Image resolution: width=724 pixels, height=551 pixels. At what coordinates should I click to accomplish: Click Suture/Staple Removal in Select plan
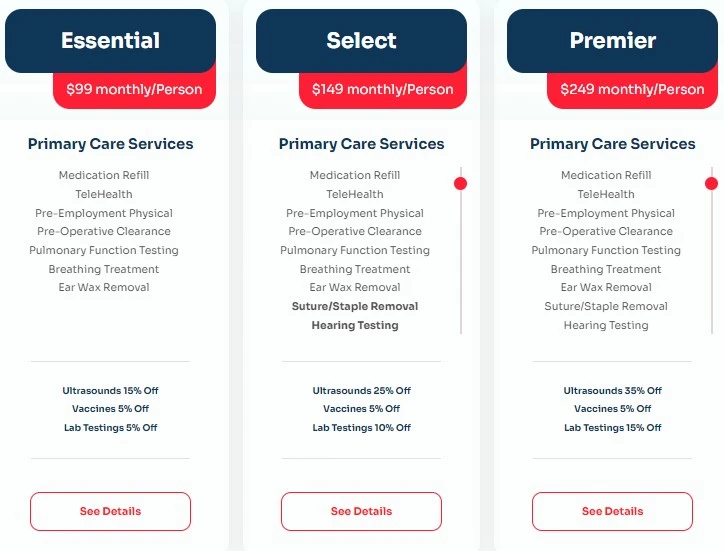355,306
